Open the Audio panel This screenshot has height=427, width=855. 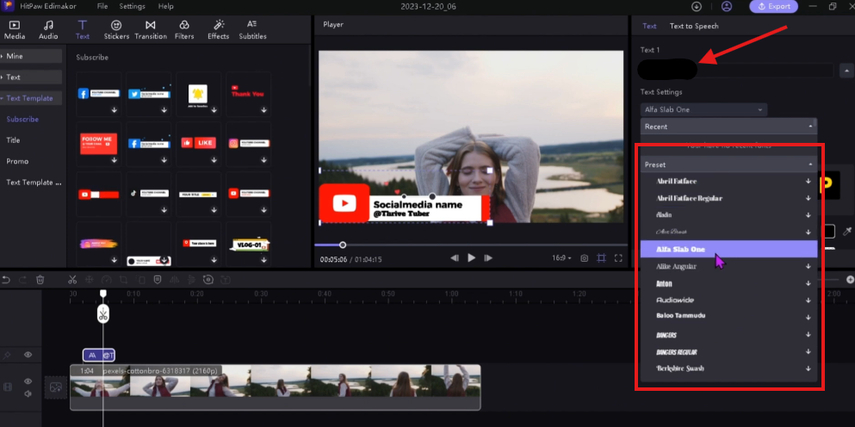pyautogui.click(x=48, y=30)
